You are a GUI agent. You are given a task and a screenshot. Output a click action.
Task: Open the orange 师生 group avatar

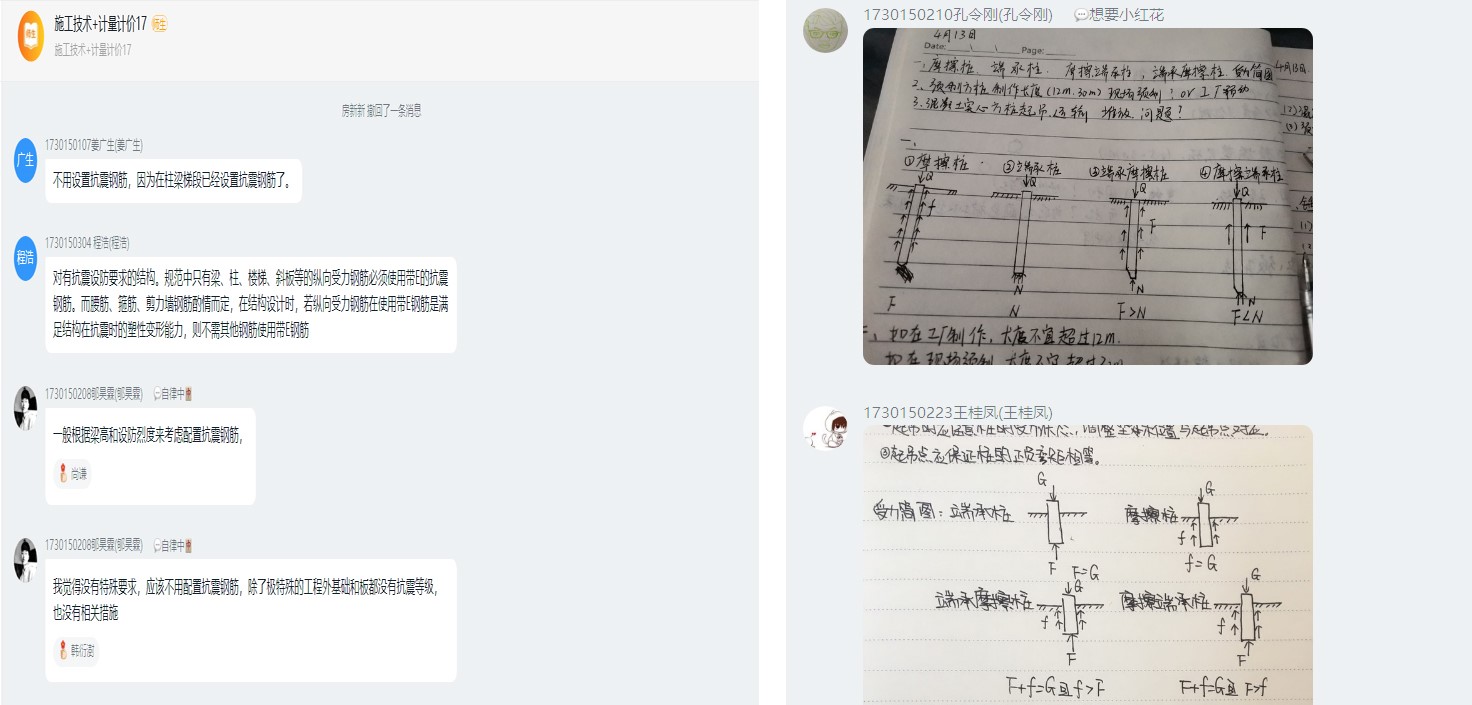(31, 36)
